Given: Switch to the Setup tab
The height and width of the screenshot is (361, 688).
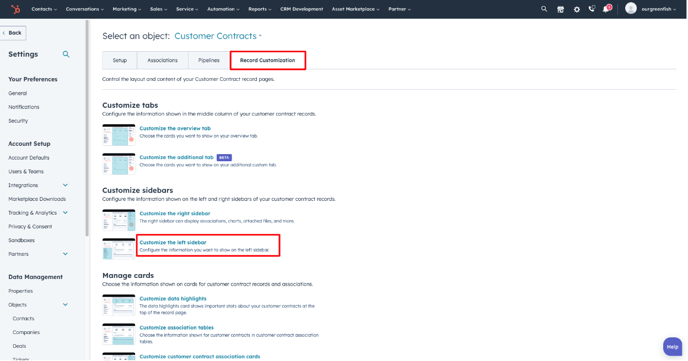Looking at the screenshot, I should click(119, 61).
